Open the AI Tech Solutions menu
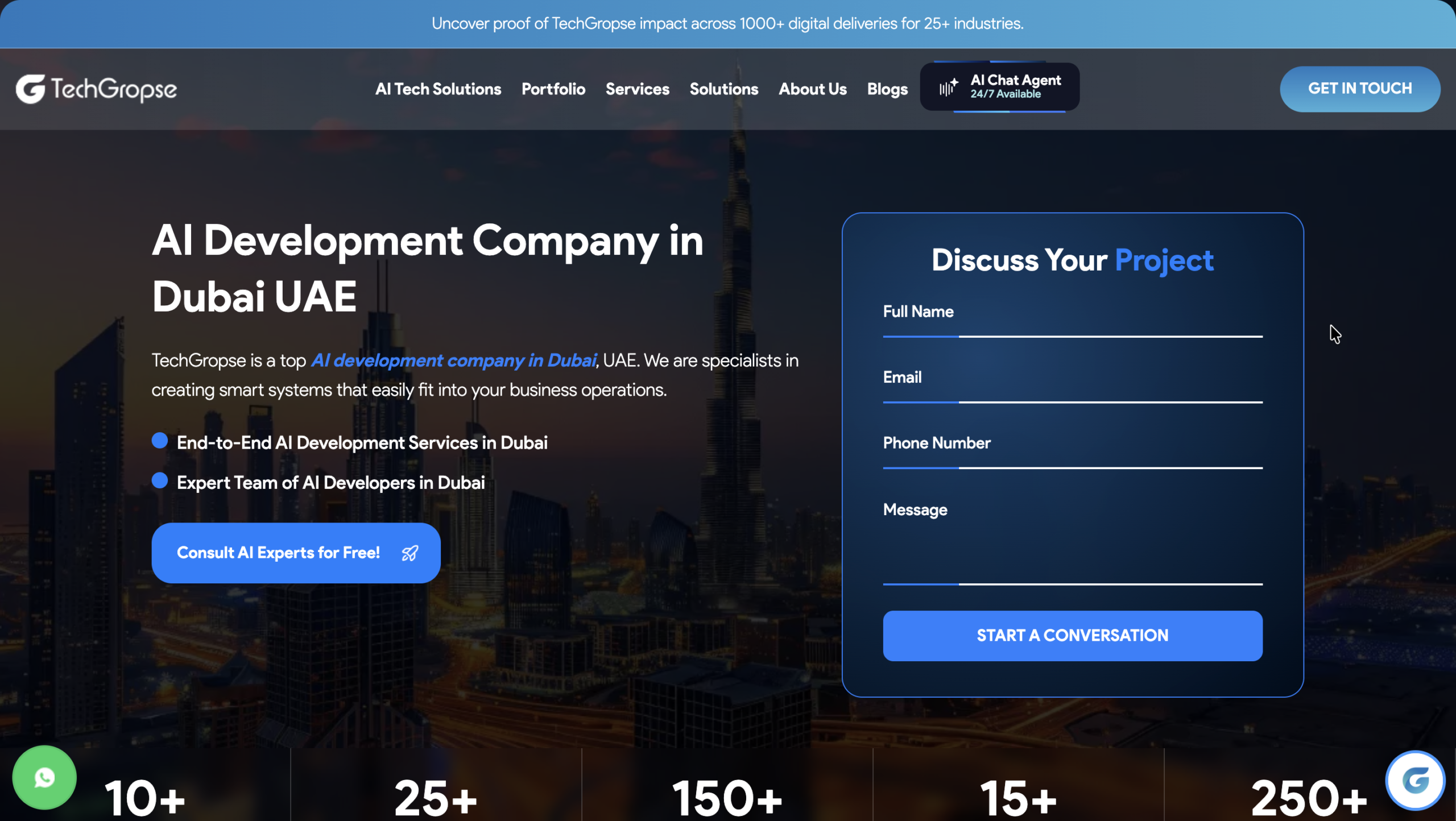This screenshot has height=821, width=1456. [x=438, y=89]
